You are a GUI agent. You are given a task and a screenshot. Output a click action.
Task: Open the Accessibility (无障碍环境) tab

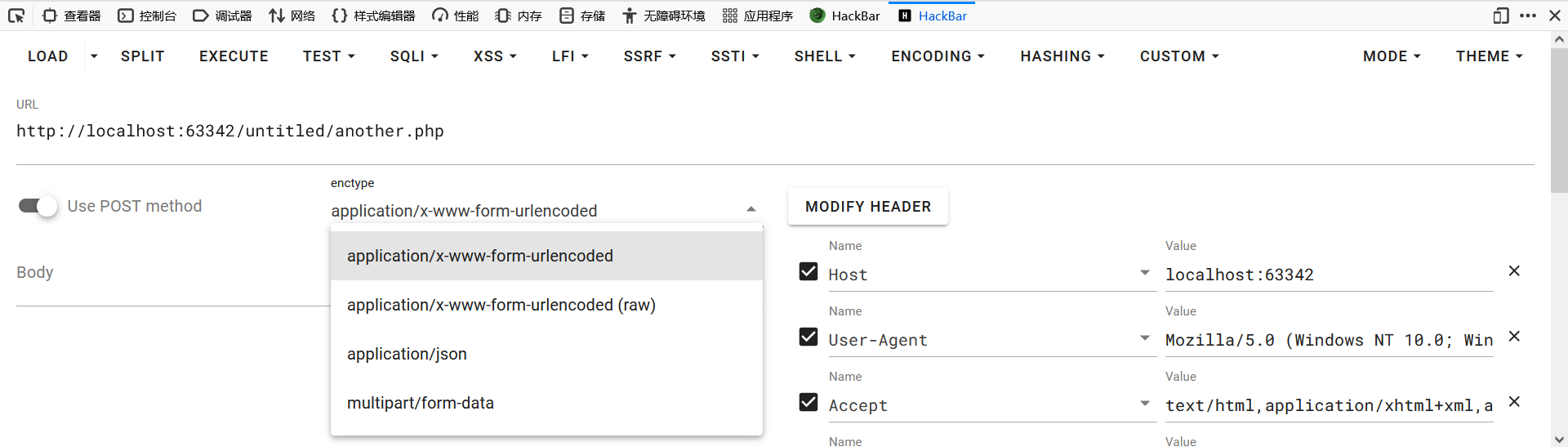click(664, 16)
